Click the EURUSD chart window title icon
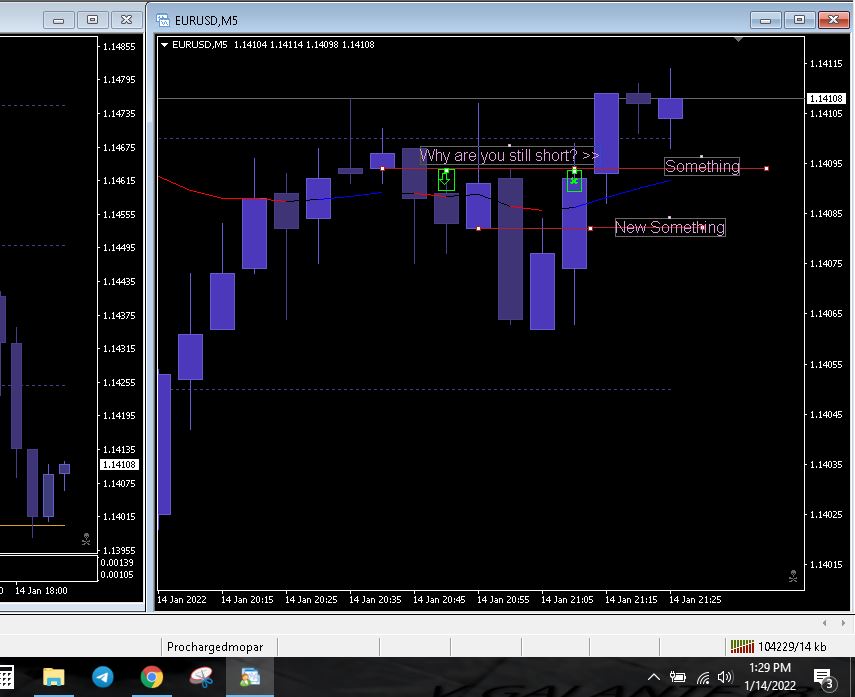 pyautogui.click(x=162, y=19)
